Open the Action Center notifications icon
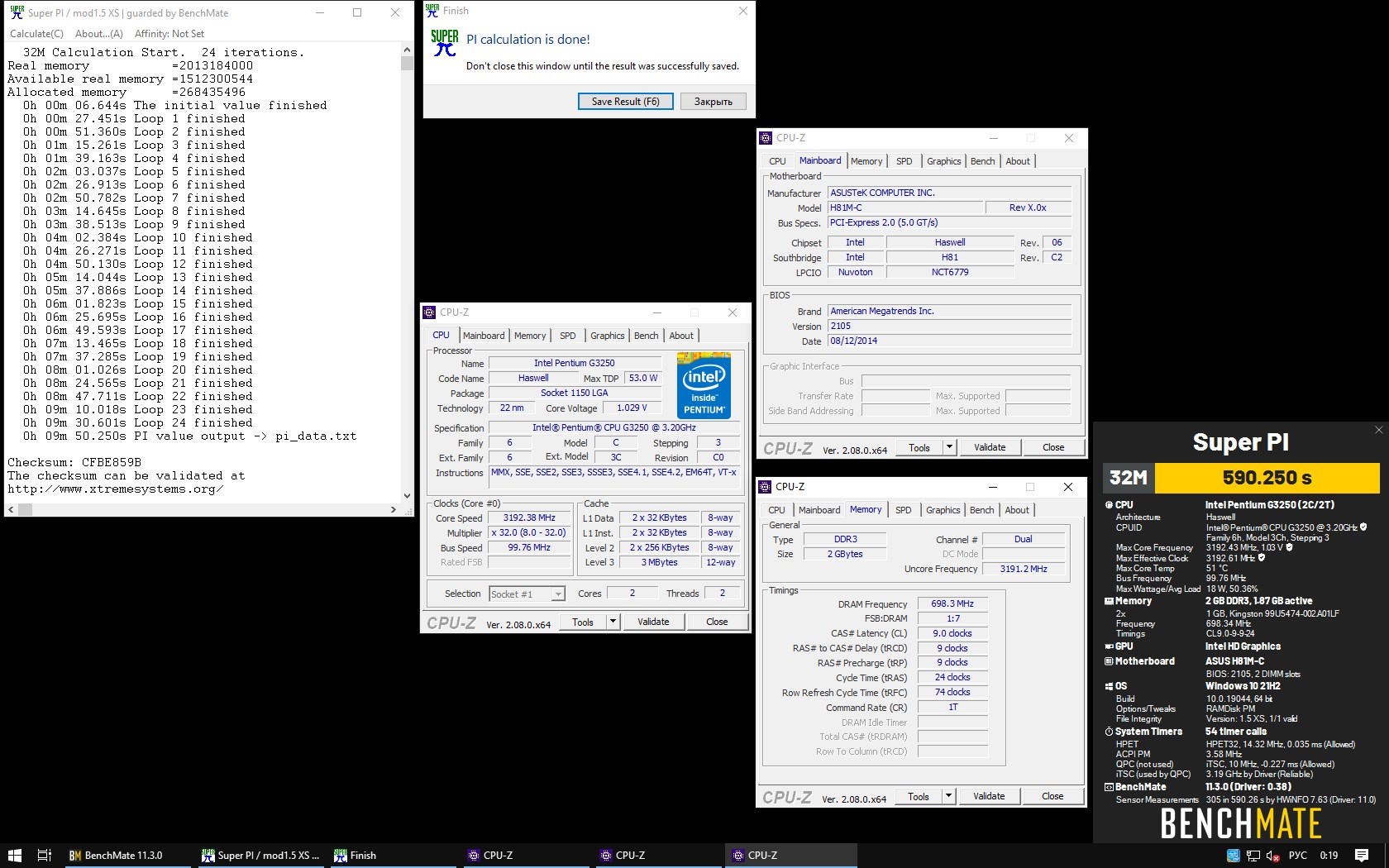 click(1362, 856)
